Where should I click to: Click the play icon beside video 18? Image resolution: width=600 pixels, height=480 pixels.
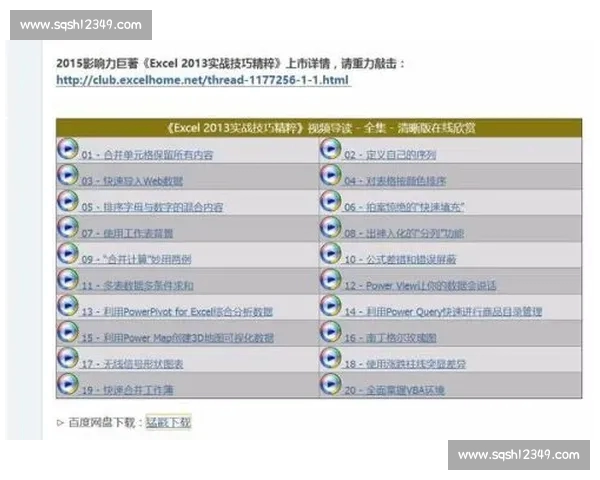[x=330, y=358]
